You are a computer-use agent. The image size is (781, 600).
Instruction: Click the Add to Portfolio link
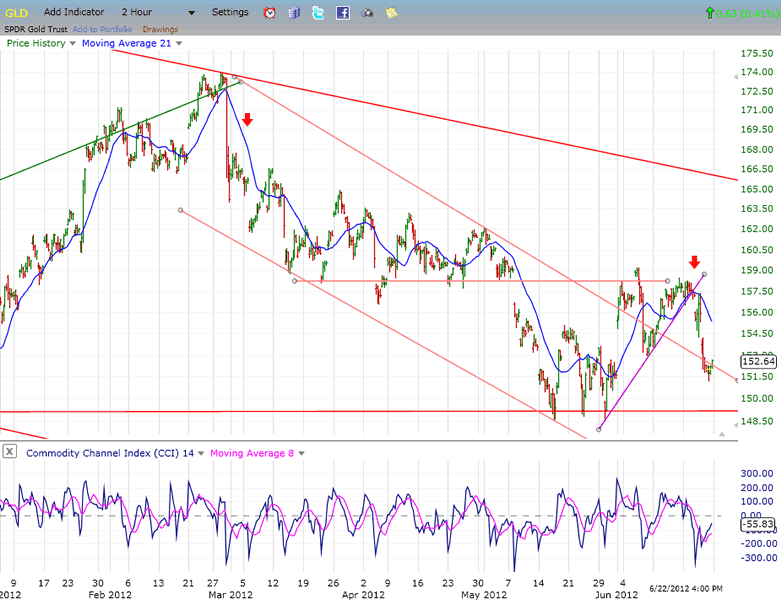[103, 29]
